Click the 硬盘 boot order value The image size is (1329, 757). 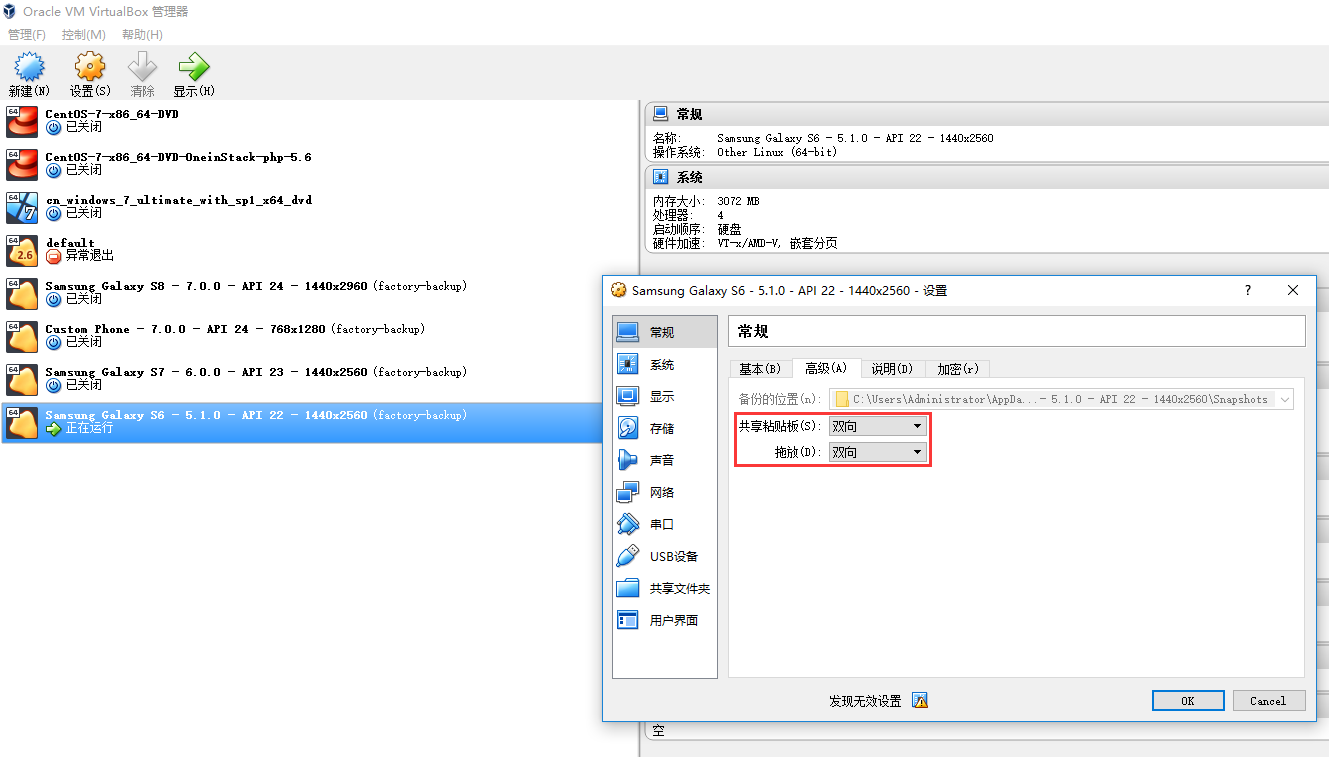pyautogui.click(x=729, y=229)
